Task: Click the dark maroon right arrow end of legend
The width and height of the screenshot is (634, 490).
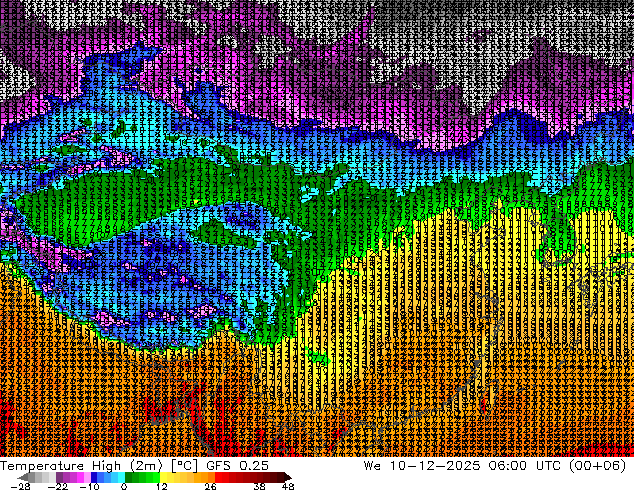Action: (287, 477)
